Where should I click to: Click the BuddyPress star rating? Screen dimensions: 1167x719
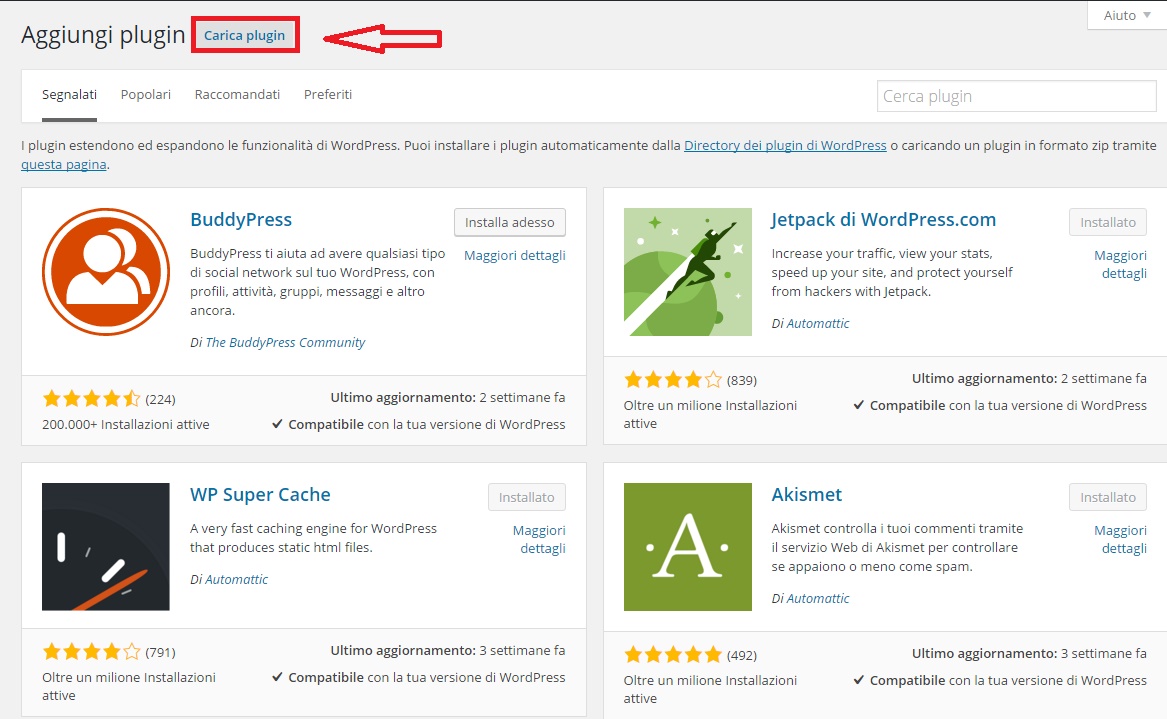point(92,398)
